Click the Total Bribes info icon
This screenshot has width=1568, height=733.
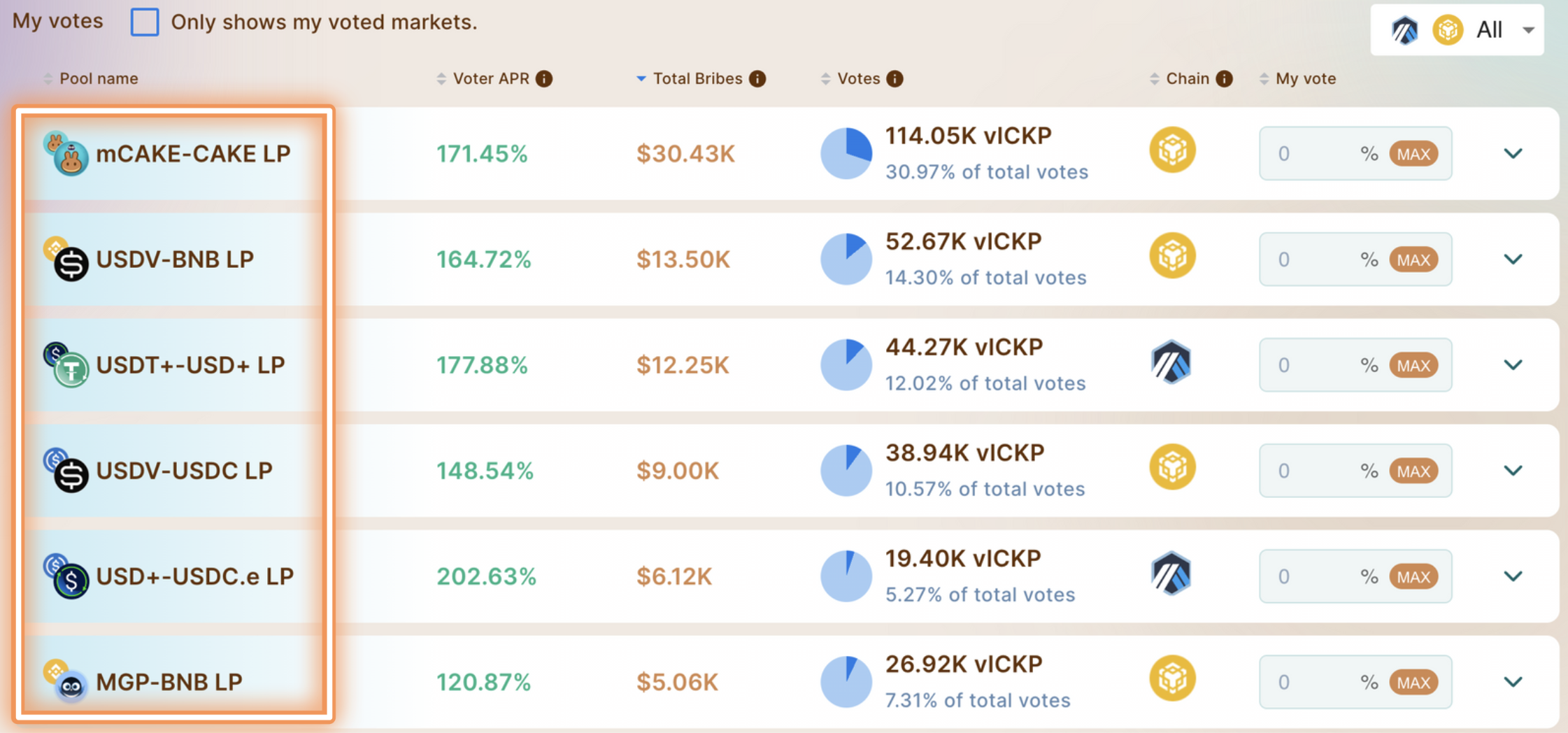[x=757, y=79]
